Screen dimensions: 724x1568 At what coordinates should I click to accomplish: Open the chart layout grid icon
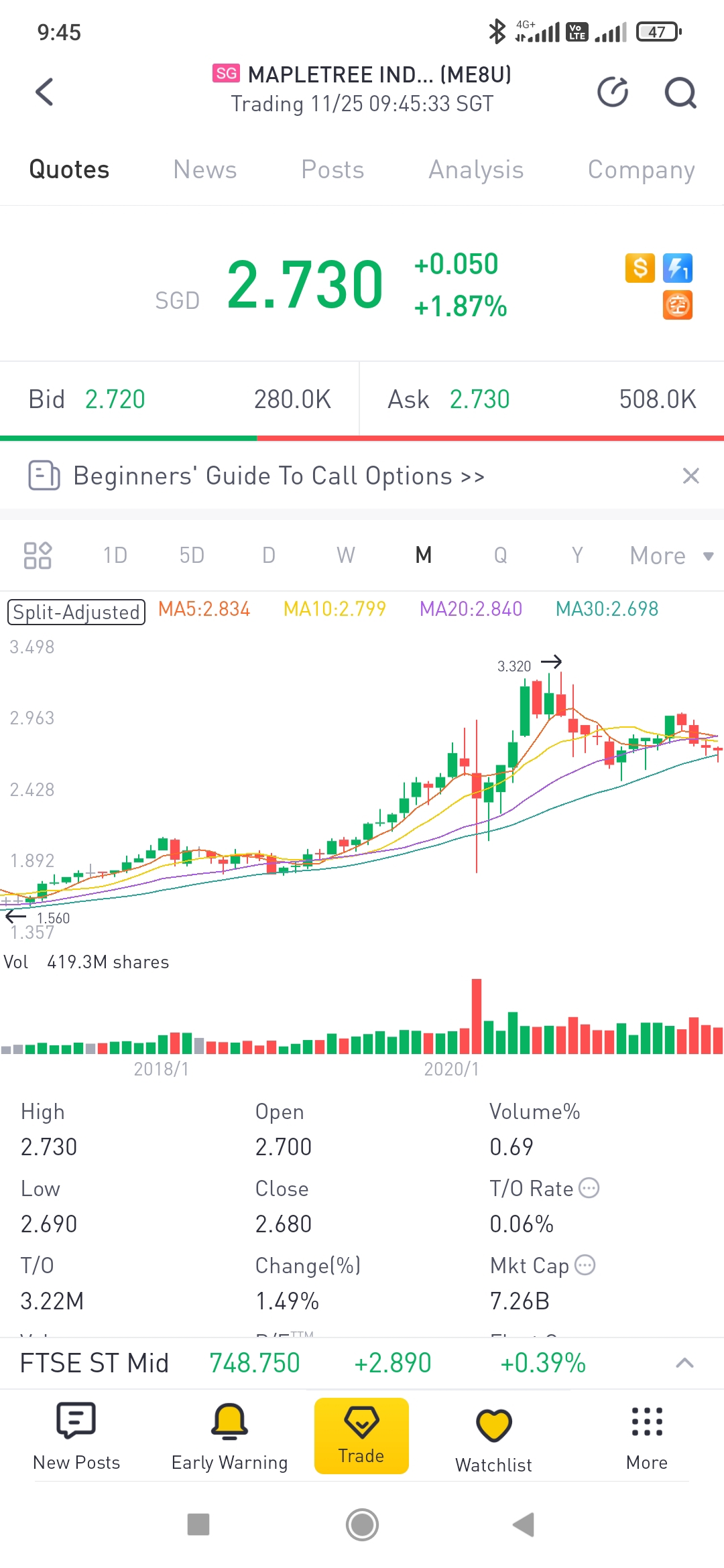(38, 556)
